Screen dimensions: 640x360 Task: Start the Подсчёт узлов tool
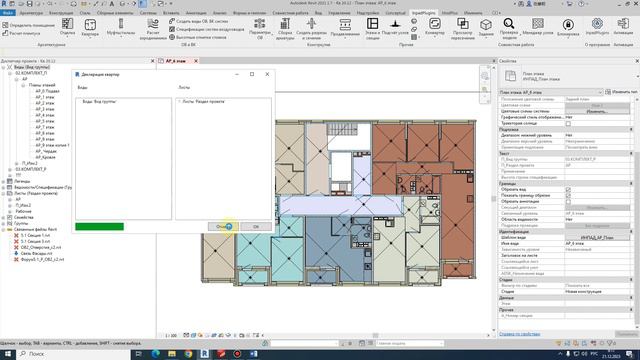click(x=395, y=27)
